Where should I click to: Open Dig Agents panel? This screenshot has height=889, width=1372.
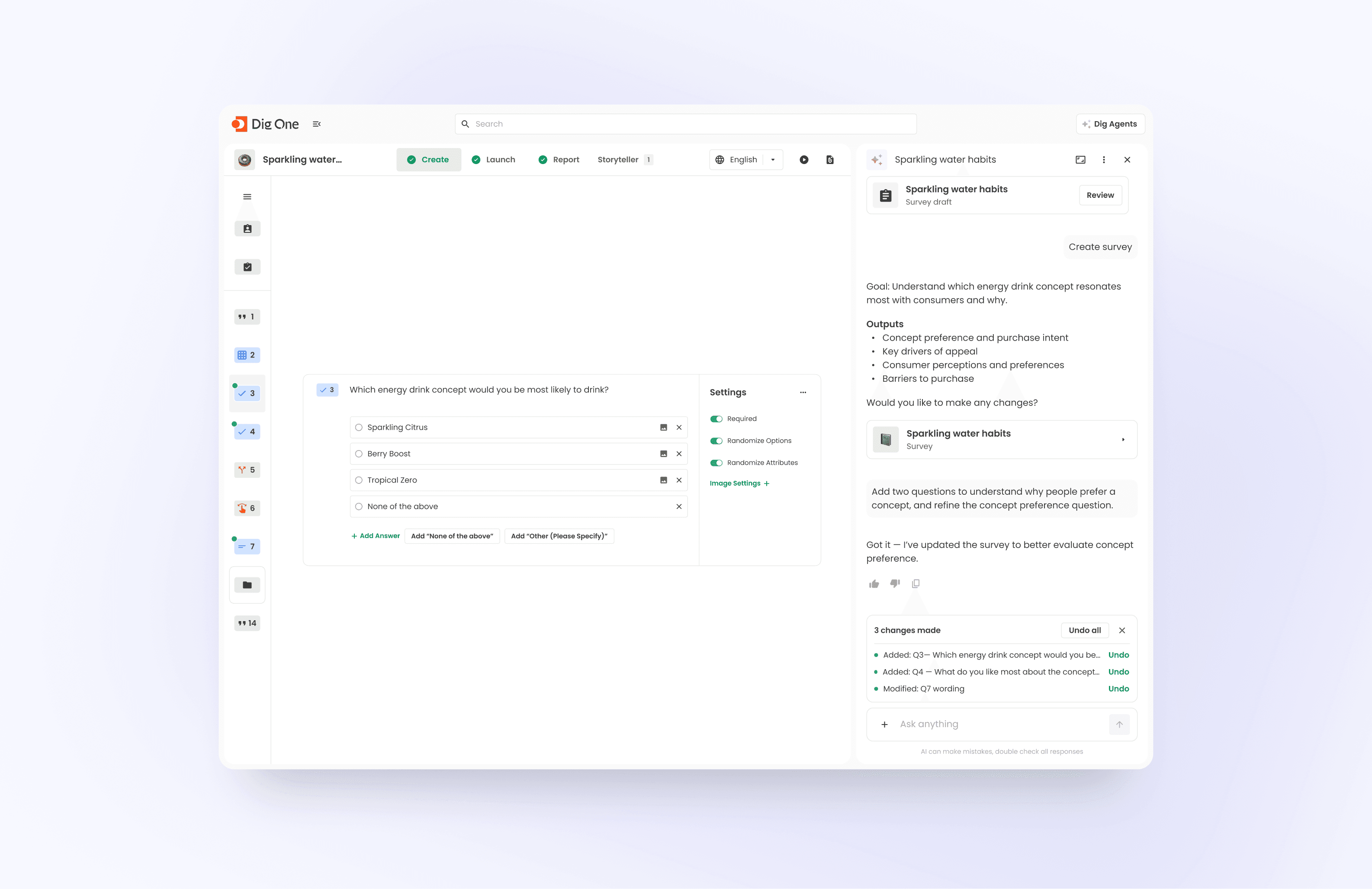click(x=1110, y=124)
